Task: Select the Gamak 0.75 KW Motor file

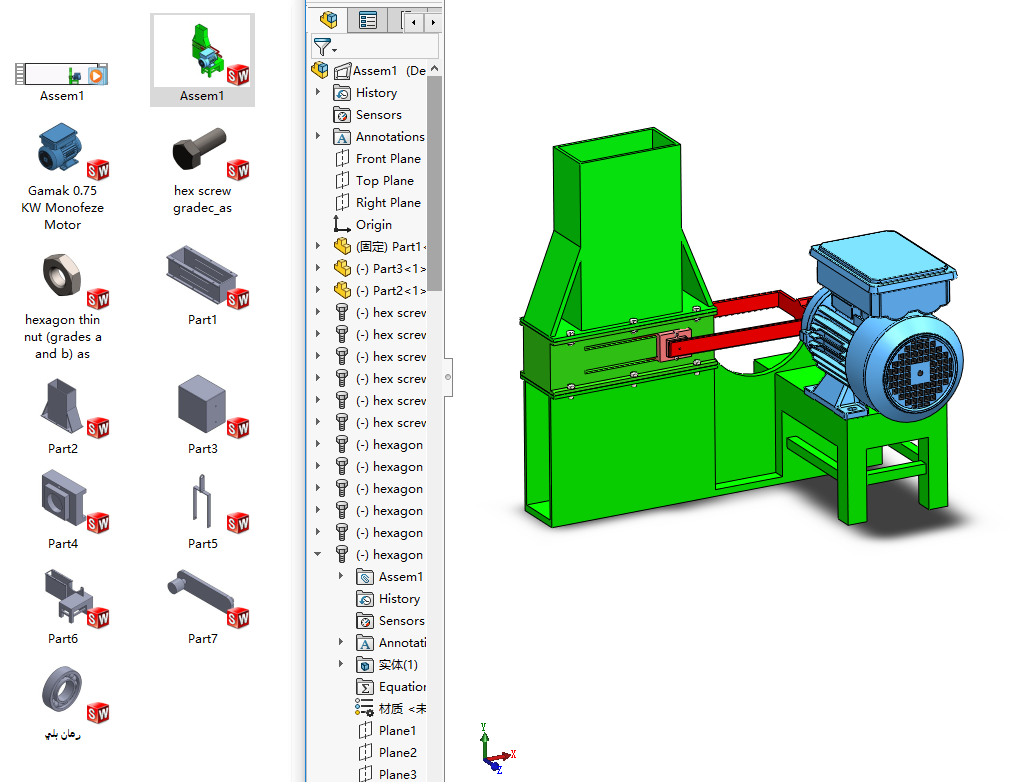Action: [62, 177]
